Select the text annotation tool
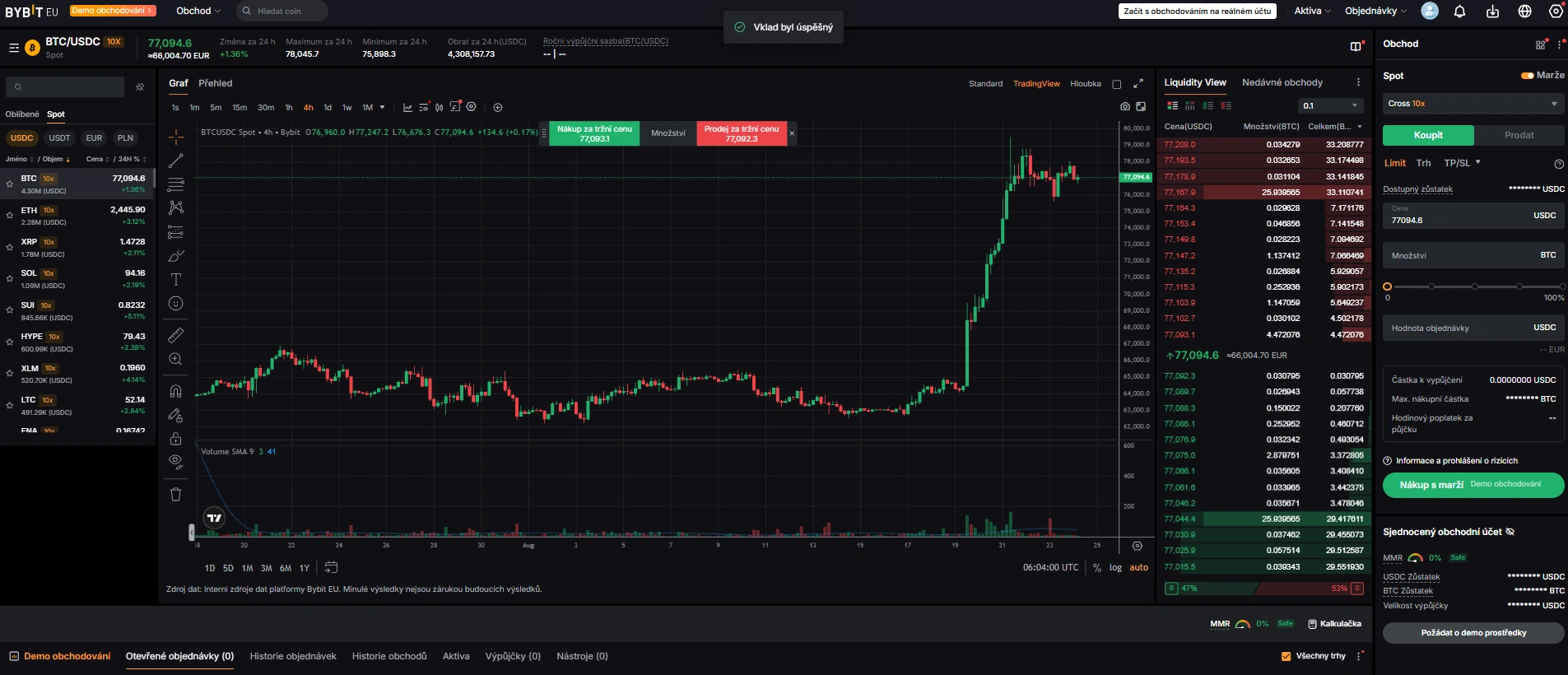 [176, 280]
